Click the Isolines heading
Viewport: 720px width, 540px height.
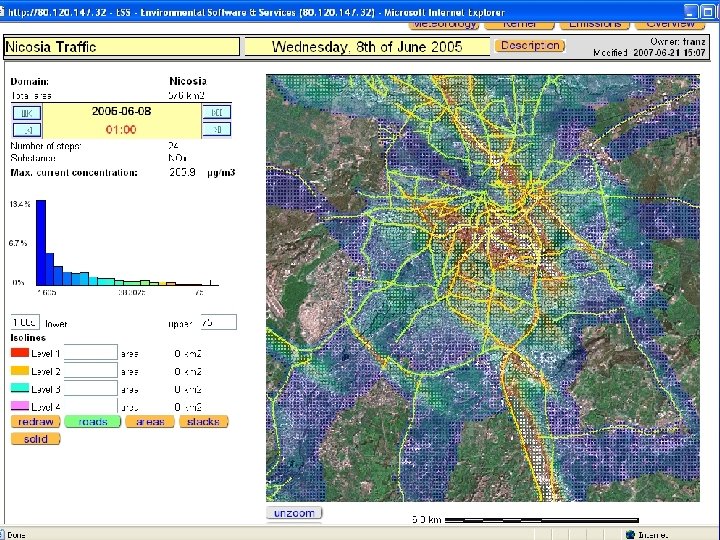28,338
